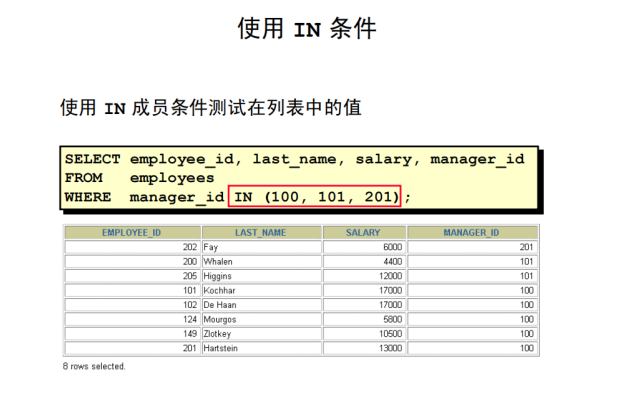This screenshot has width=617, height=394.
Task: Select the De Haan last name cell
Action: (x=261, y=305)
